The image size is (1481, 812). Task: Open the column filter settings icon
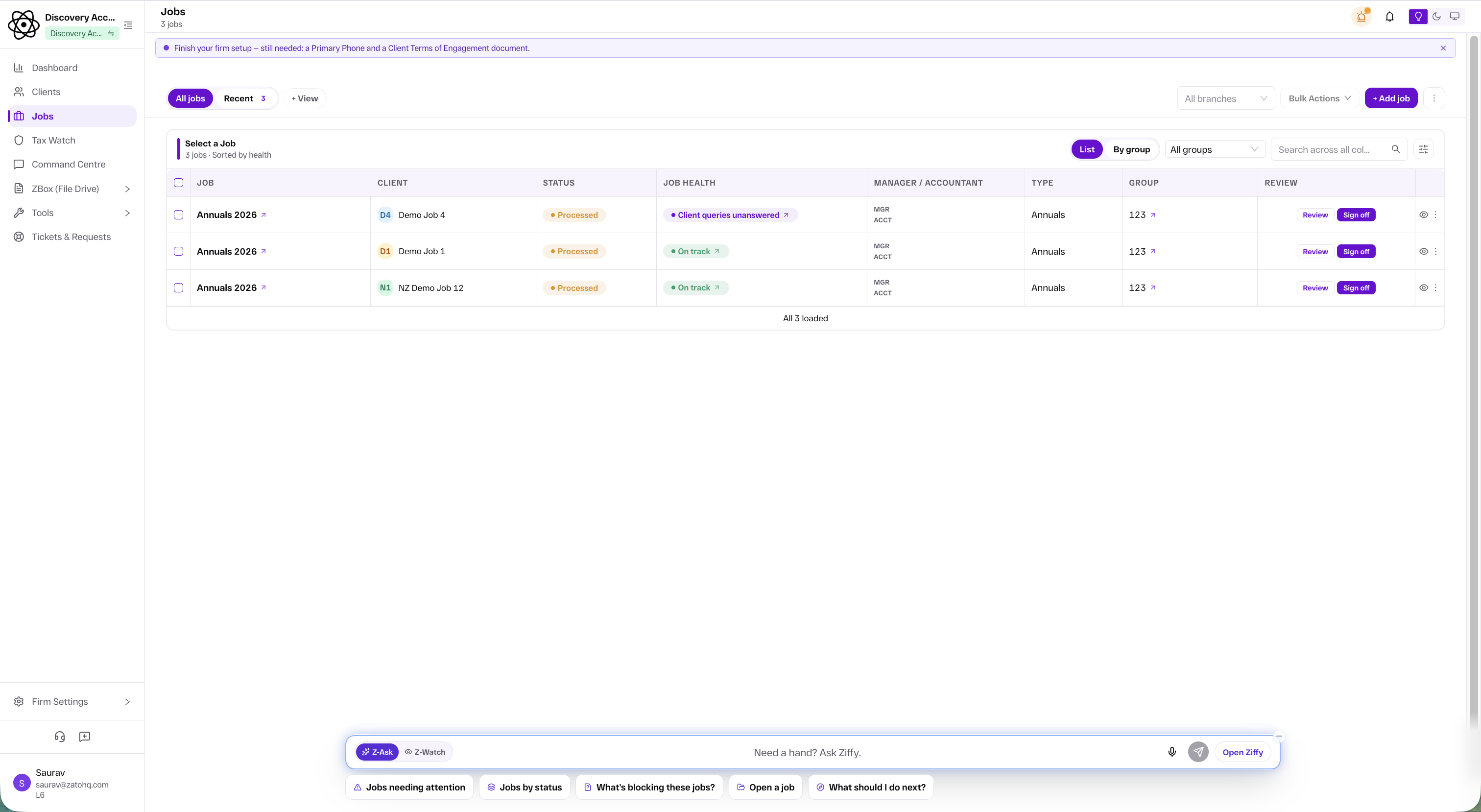1424,149
